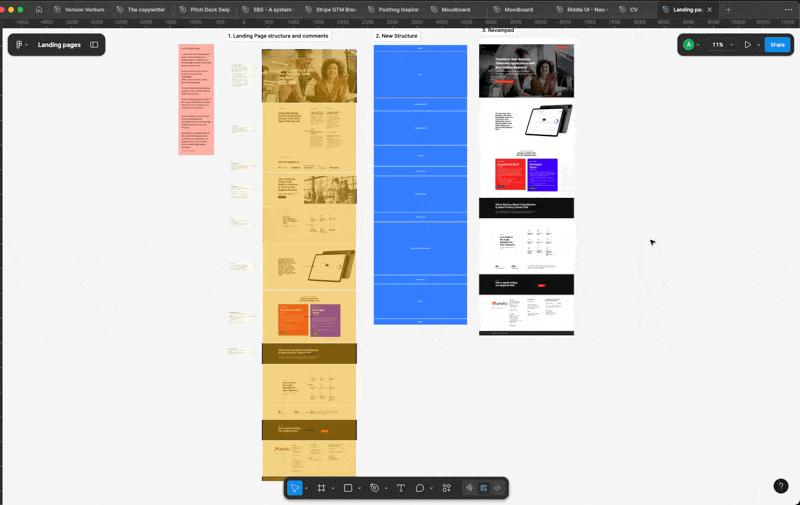The width and height of the screenshot is (800, 505).
Task: Open the Figma main menu logo
Action: pos(19,44)
